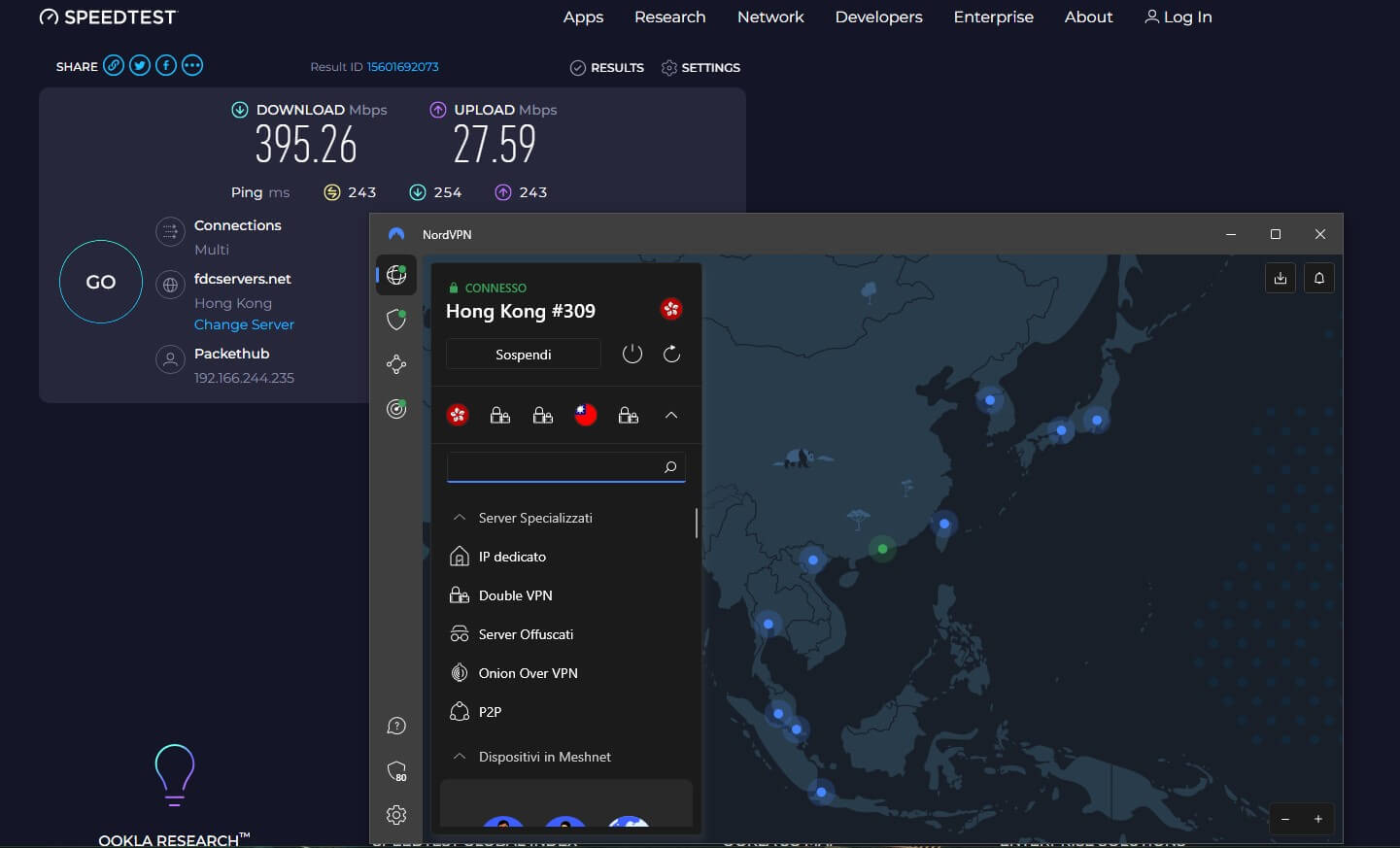This screenshot has height=848, width=1400.
Task: Click the Connections multi icon
Action: (x=170, y=231)
